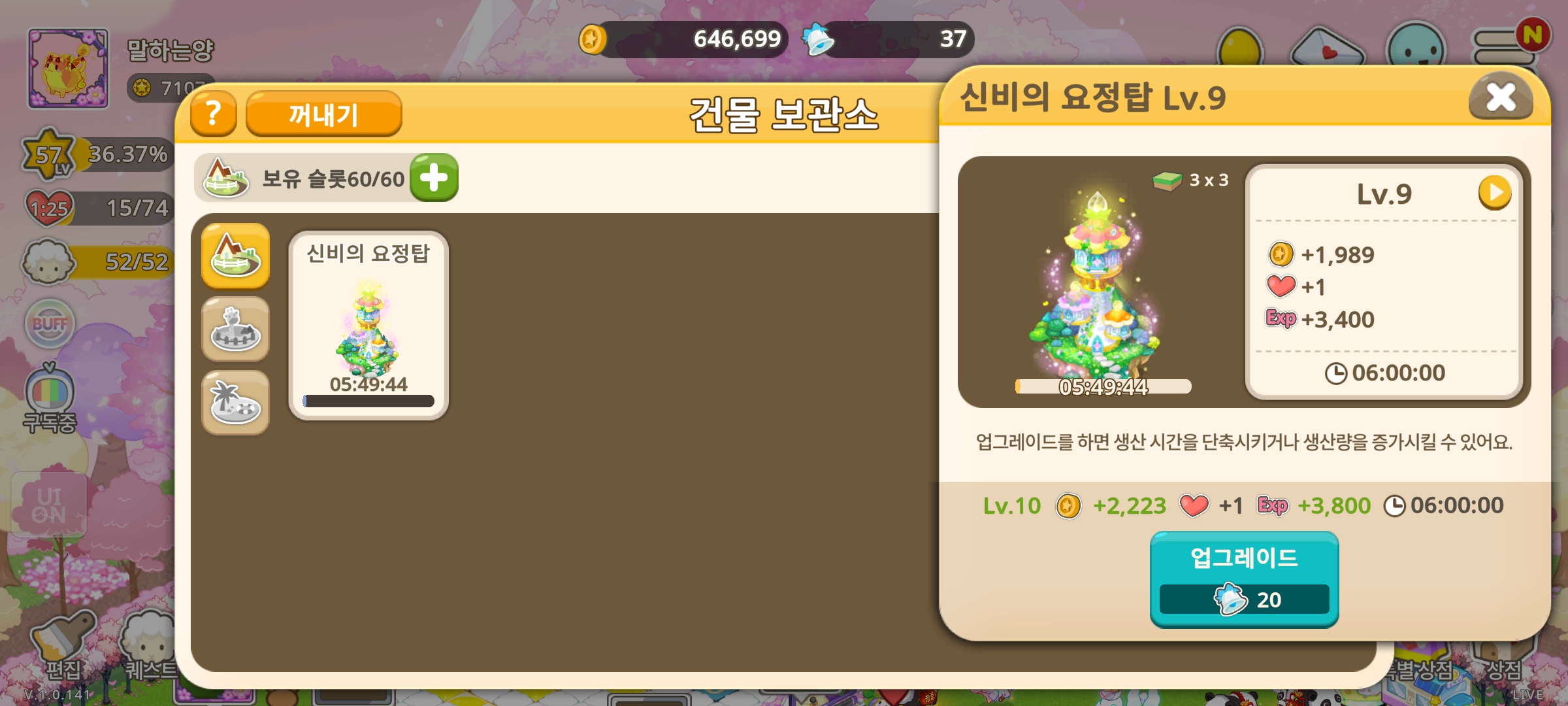Click the question mark help icon
This screenshot has height=706, width=1568.
point(213,114)
